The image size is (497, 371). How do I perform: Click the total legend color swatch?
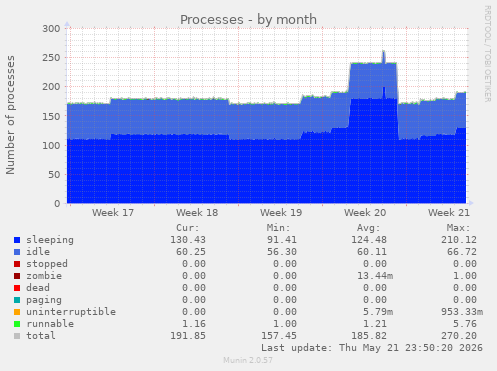(x=17, y=336)
